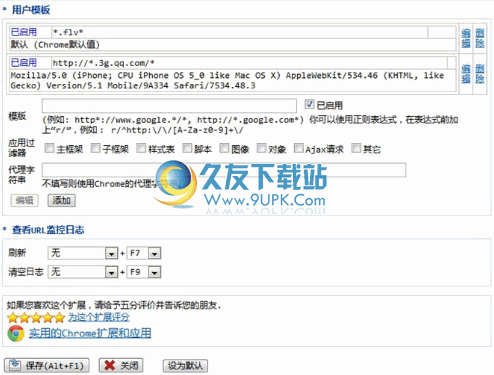Open the 刷新 key dropdown showing F7
Screen dimensions: 494x375
pyautogui.click(x=144, y=253)
